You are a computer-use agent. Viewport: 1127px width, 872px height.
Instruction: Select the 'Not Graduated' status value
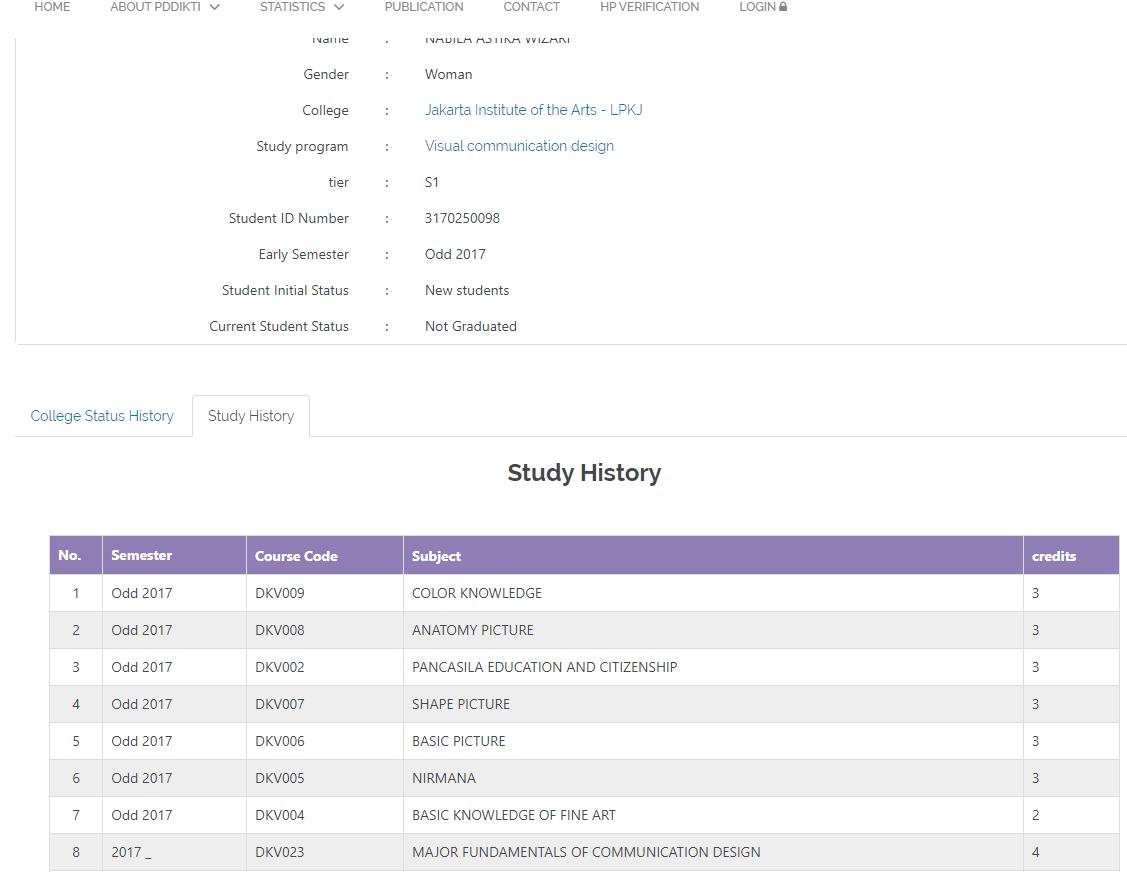tap(471, 326)
